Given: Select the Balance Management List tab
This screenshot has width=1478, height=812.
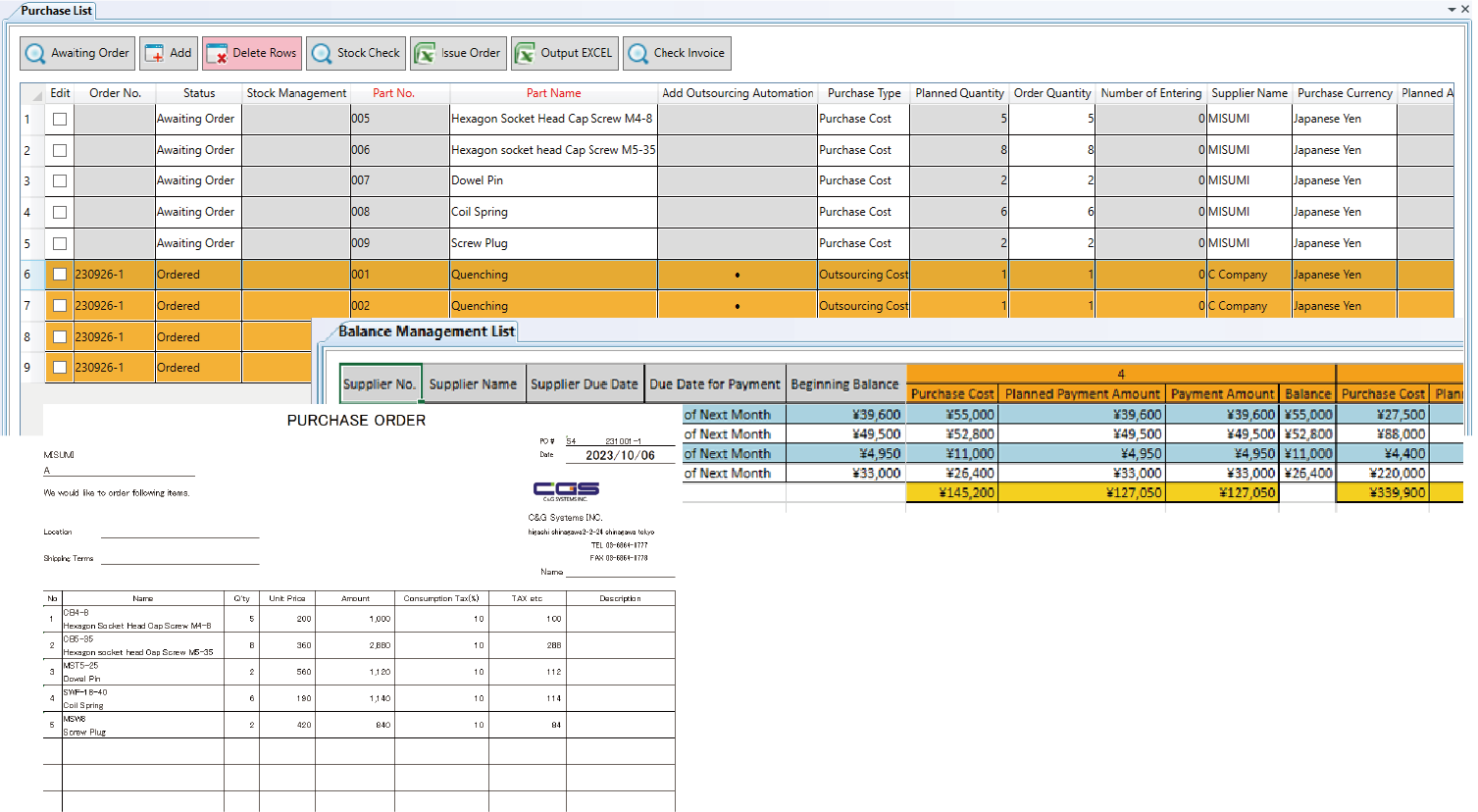Looking at the screenshot, I should click(426, 331).
